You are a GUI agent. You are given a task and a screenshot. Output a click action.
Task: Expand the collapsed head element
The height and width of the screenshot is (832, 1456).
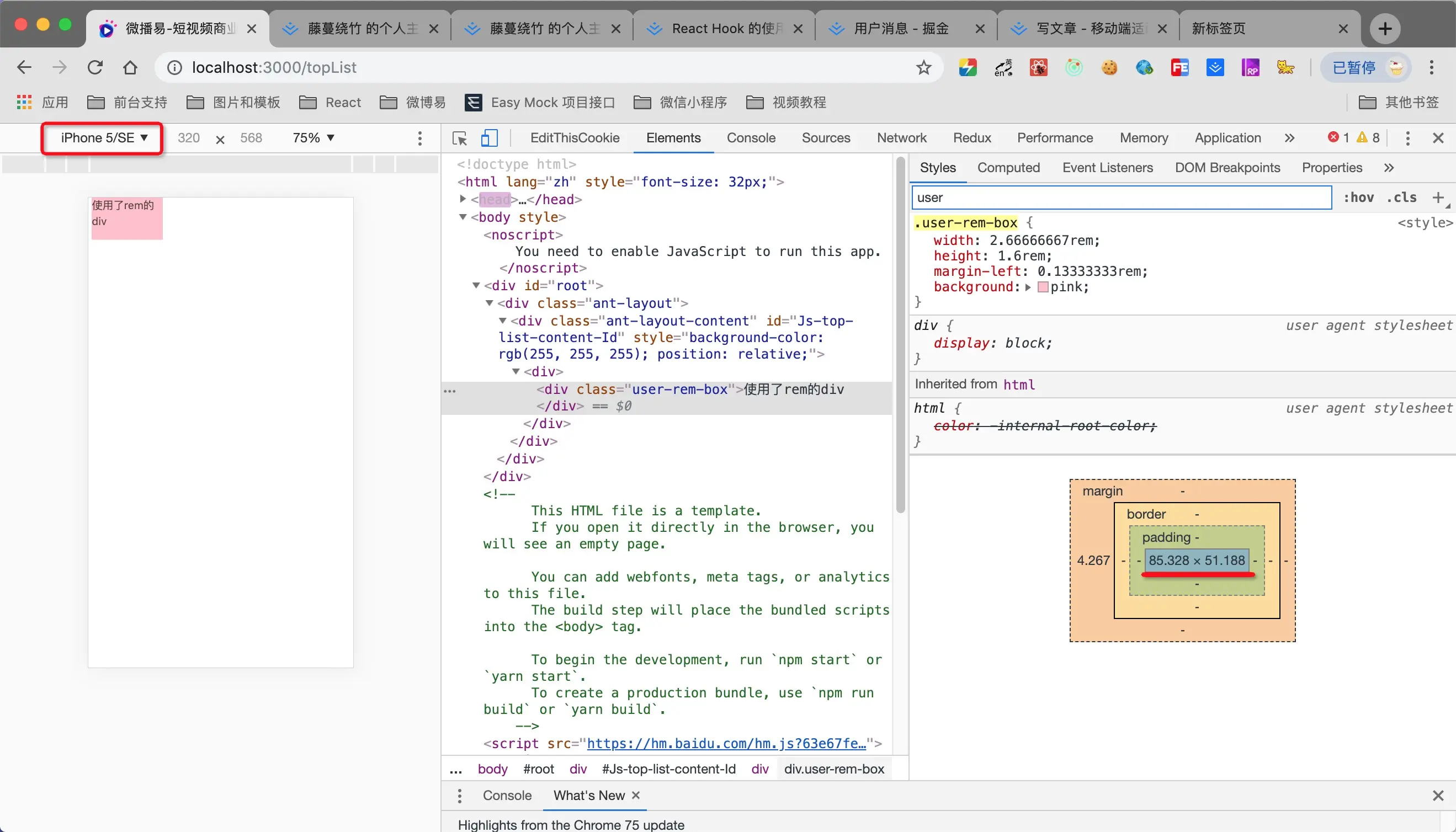point(463,199)
